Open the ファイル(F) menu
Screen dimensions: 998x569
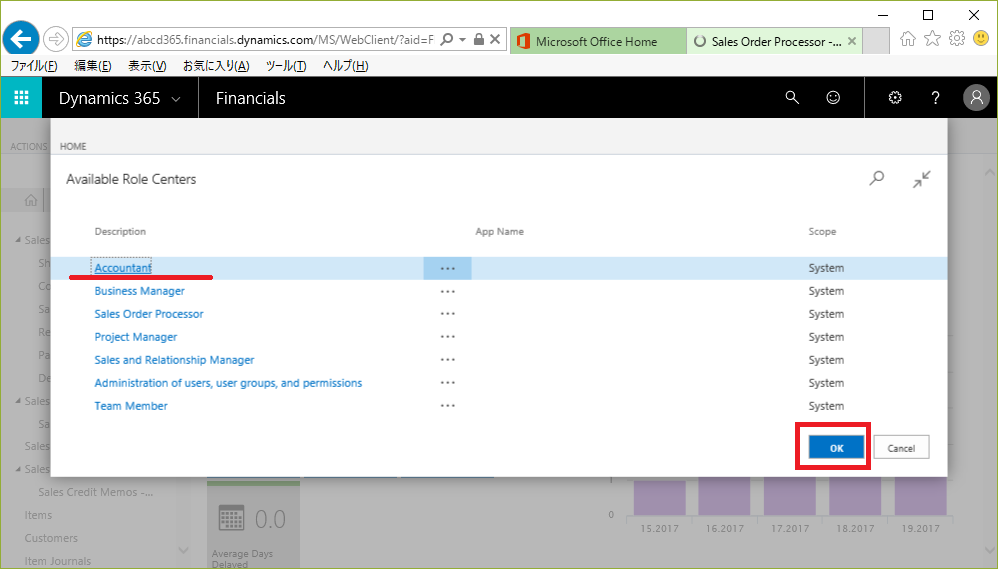(x=34, y=66)
